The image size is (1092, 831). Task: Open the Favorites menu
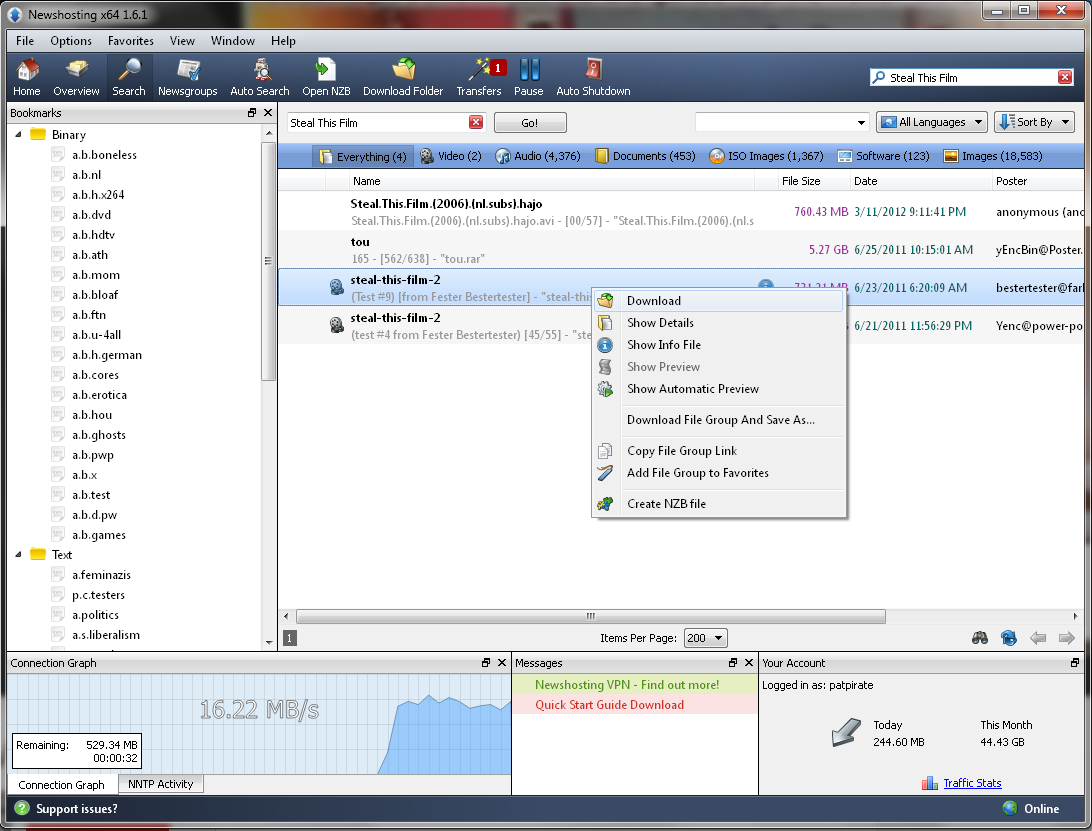click(x=130, y=40)
